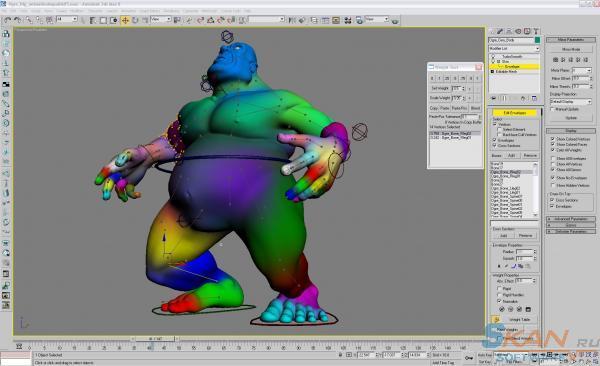Collapse the Mirror Parameters rollout
Image resolution: width=600 pixels, height=366 pixels.
(571, 40)
